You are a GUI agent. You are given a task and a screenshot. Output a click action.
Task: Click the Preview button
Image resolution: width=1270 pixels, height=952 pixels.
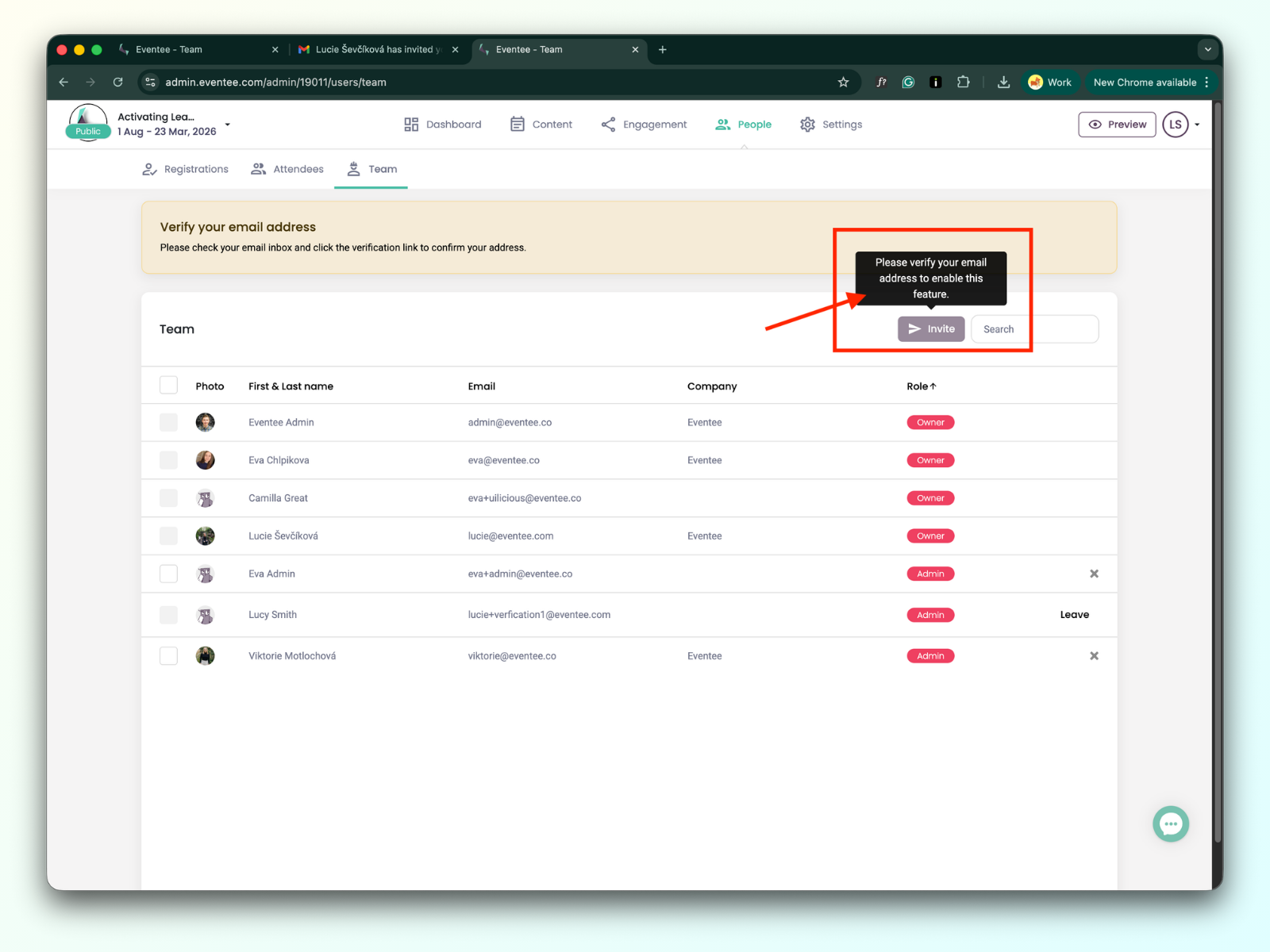(x=1117, y=125)
